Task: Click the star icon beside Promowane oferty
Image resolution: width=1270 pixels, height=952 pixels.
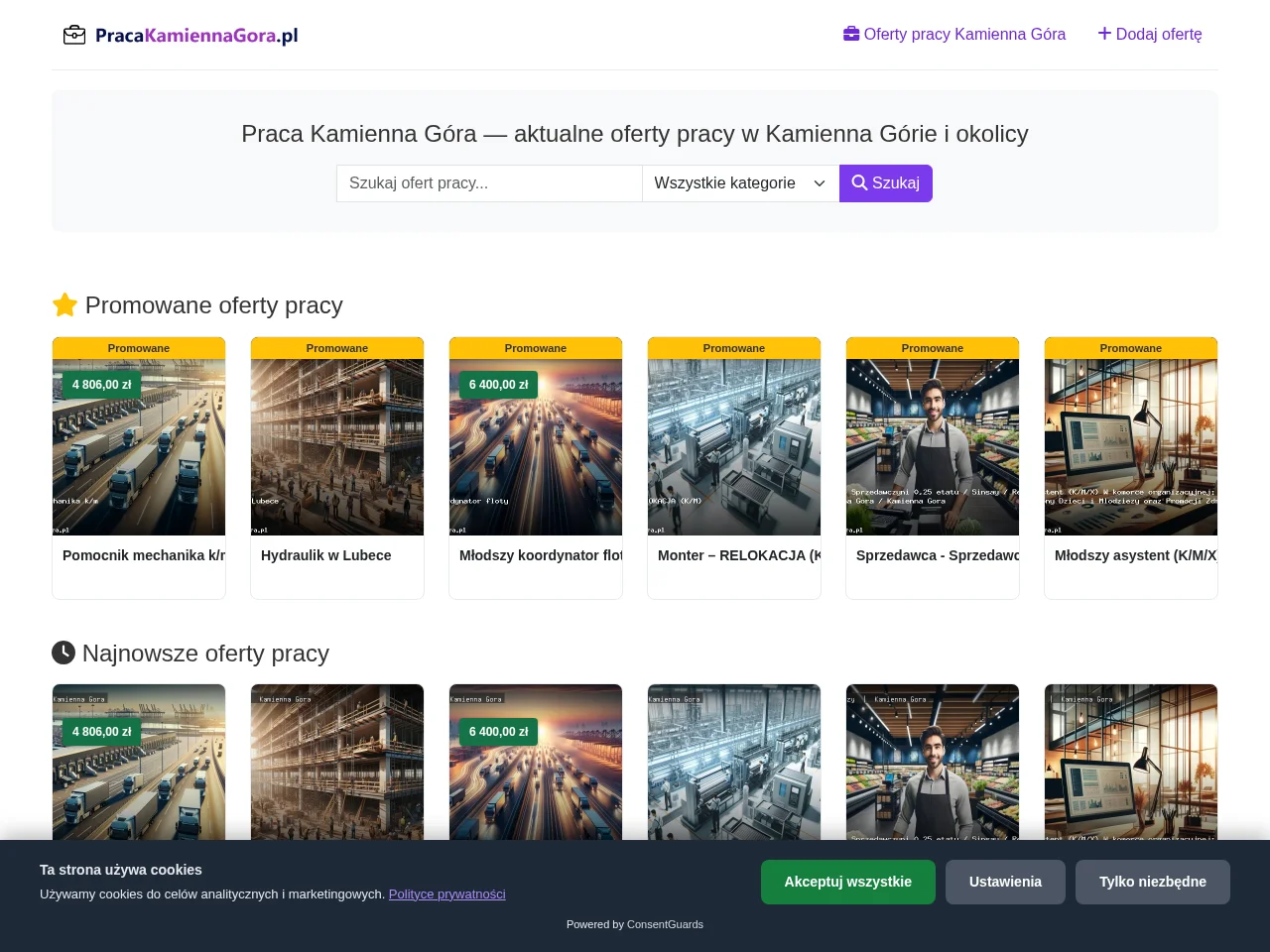Action: pos(64,304)
